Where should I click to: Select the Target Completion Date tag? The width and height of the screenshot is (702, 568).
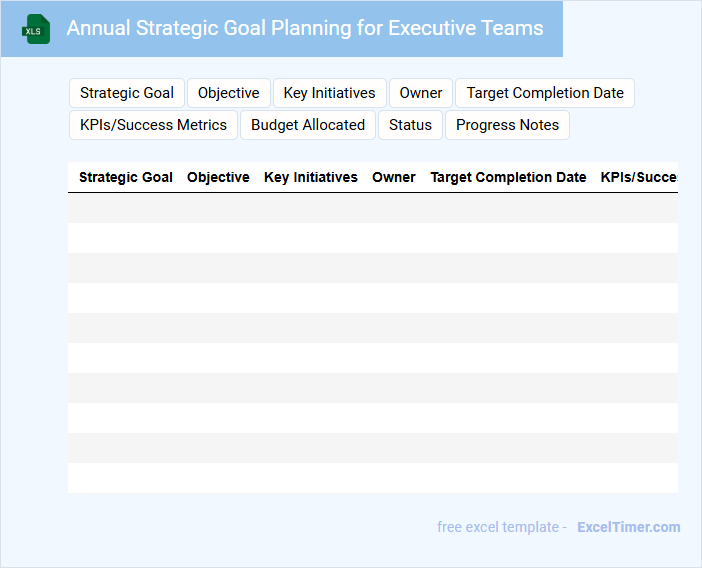[545, 93]
